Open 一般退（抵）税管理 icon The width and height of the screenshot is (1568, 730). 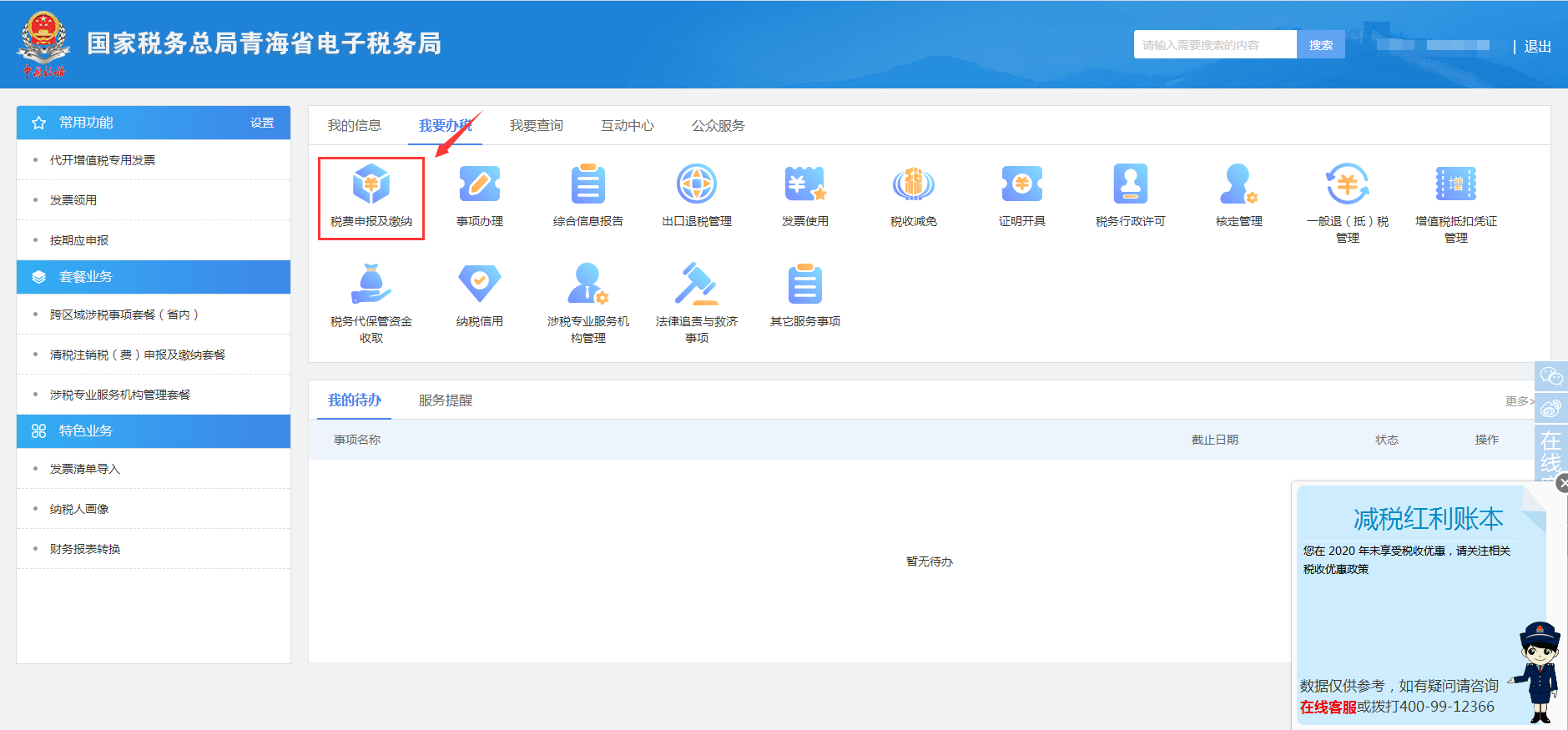(x=1348, y=184)
